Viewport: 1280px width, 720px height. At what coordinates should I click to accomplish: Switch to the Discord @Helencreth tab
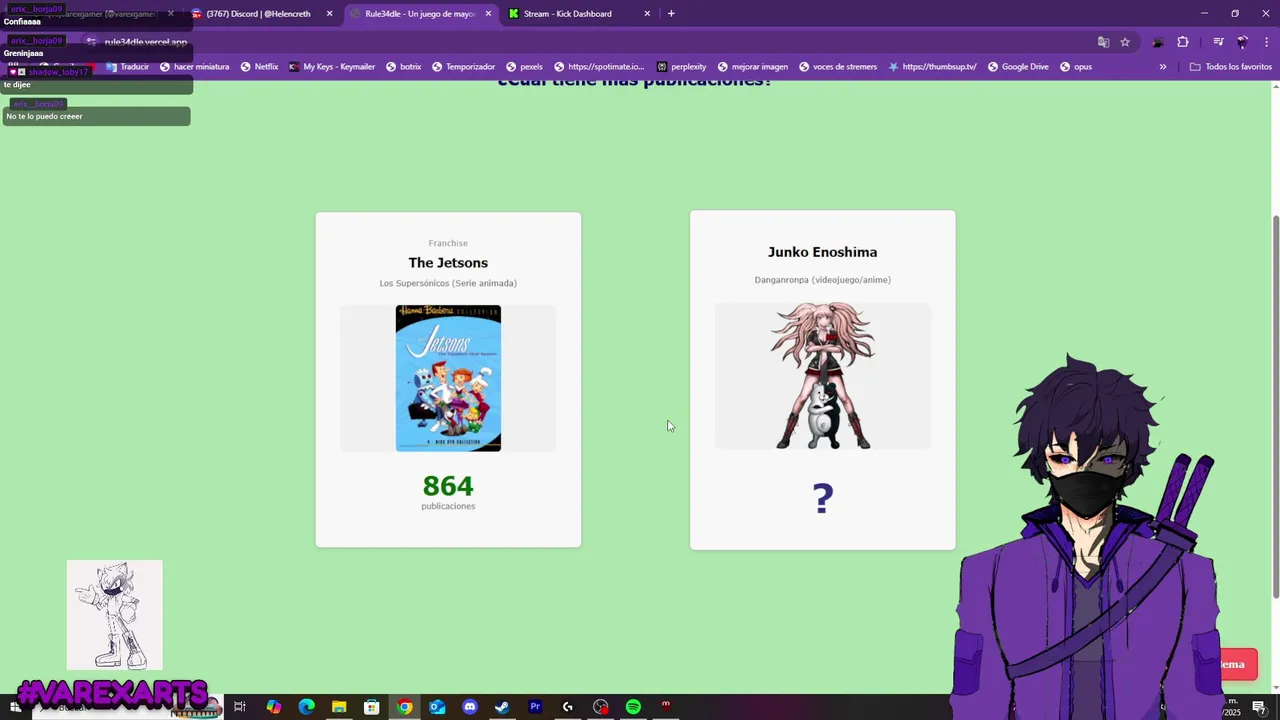pos(261,14)
